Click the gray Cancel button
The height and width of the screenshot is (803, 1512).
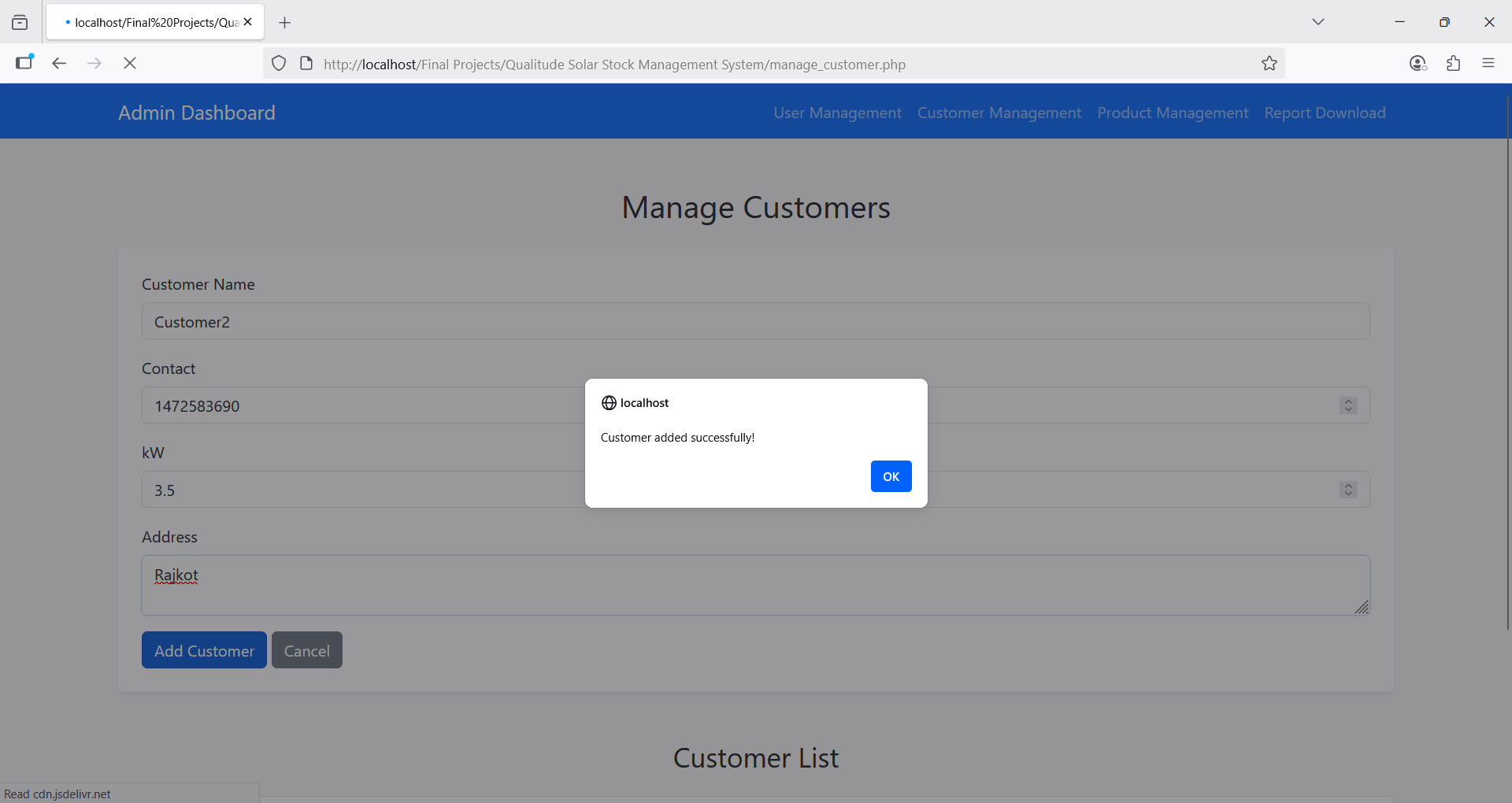[306, 650]
